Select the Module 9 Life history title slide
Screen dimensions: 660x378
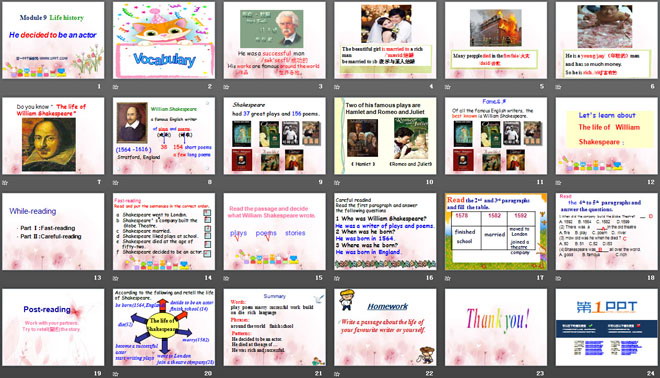click(x=53, y=40)
